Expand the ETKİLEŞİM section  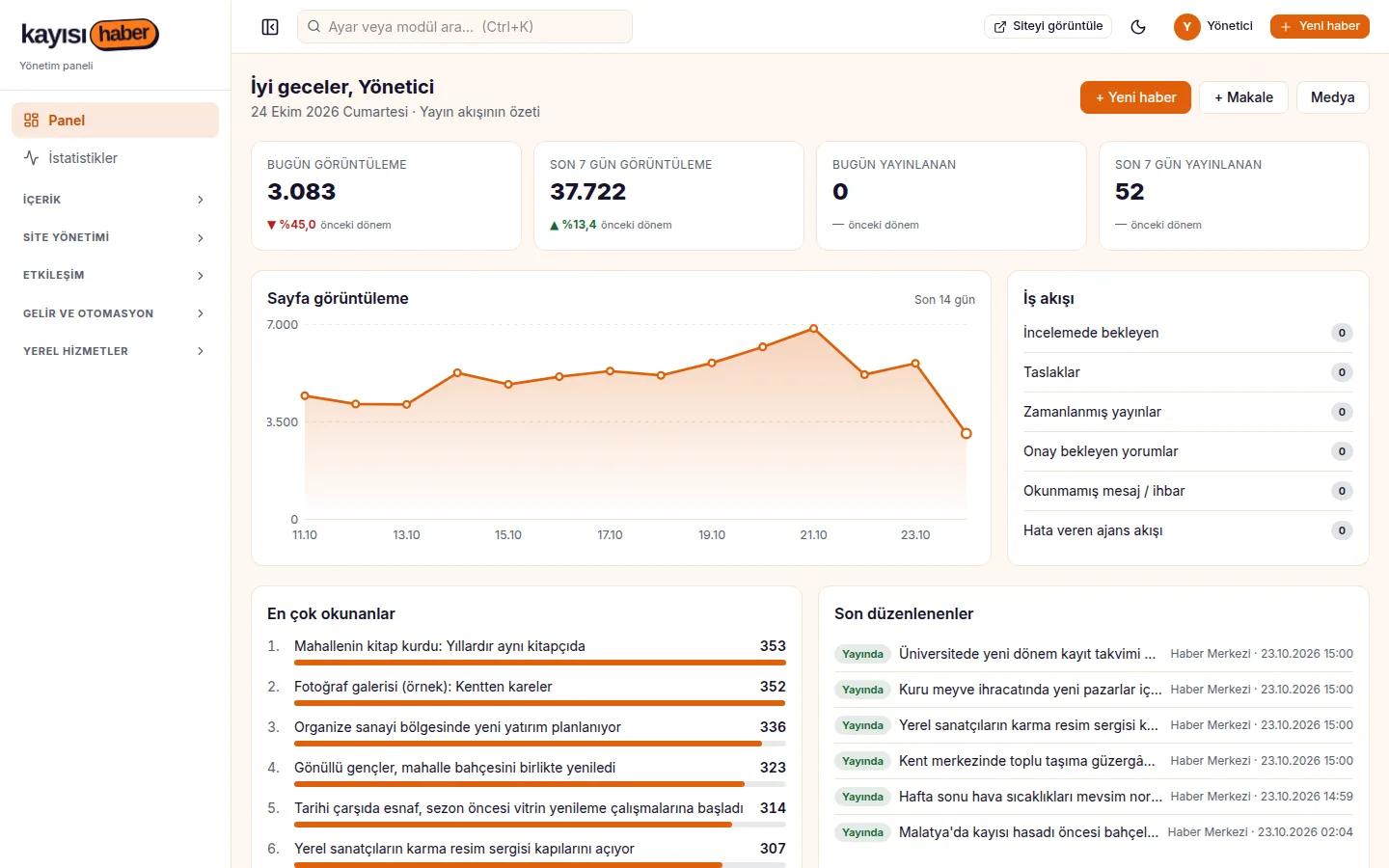pyautogui.click(x=115, y=276)
